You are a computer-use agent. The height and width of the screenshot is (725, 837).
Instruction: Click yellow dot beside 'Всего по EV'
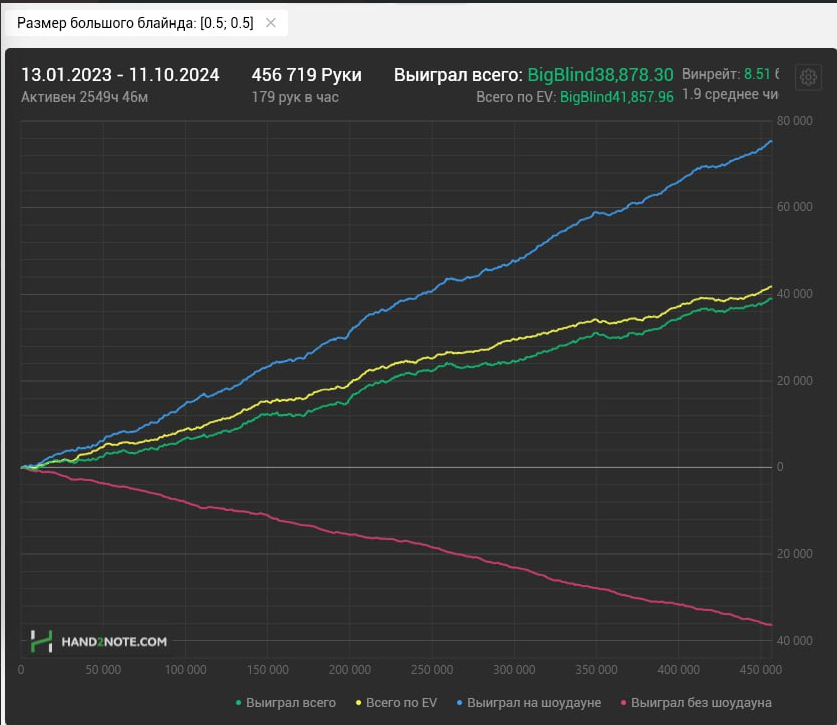(x=359, y=703)
